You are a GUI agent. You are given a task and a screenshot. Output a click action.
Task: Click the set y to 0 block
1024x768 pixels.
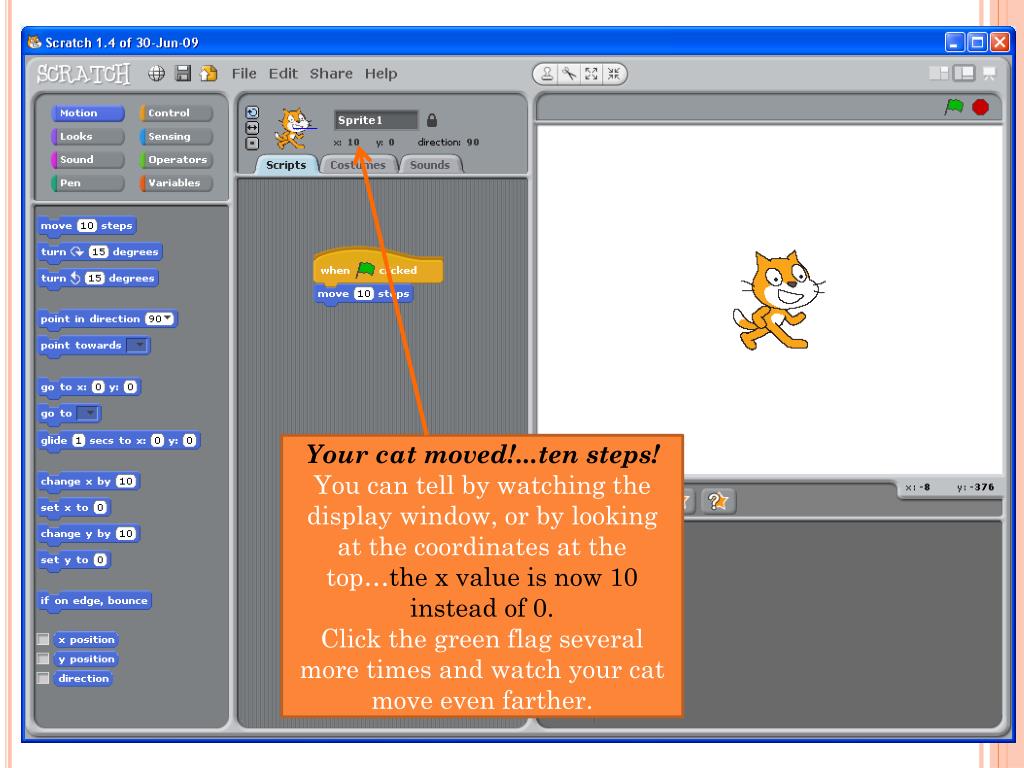click(74, 560)
